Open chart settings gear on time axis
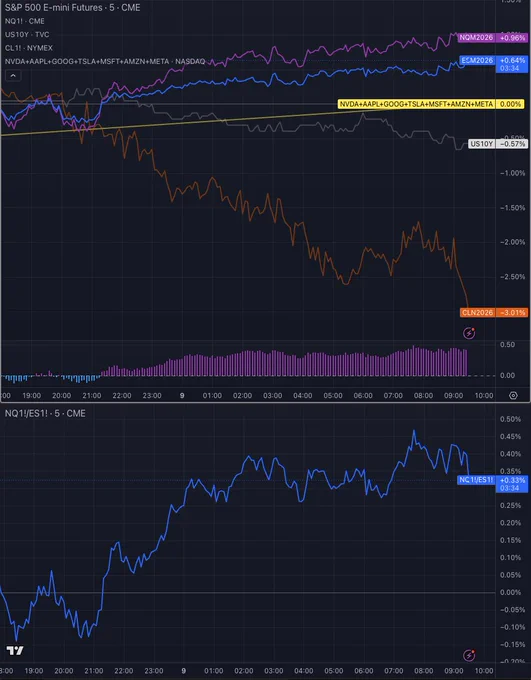Image resolution: width=531 pixels, height=680 pixels. click(513, 396)
